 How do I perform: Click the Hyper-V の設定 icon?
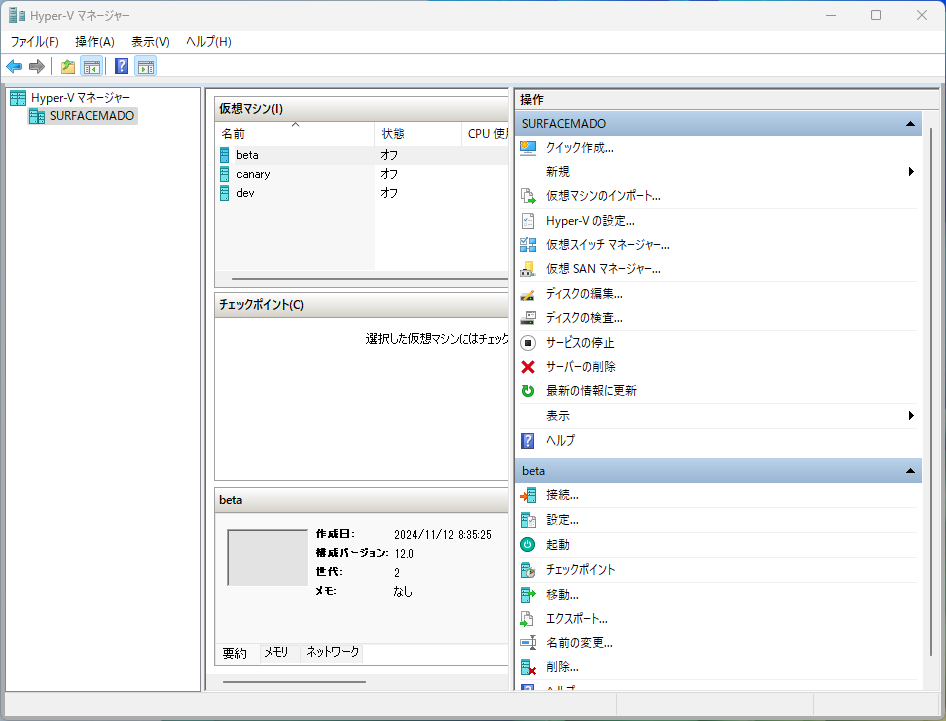(528, 221)
